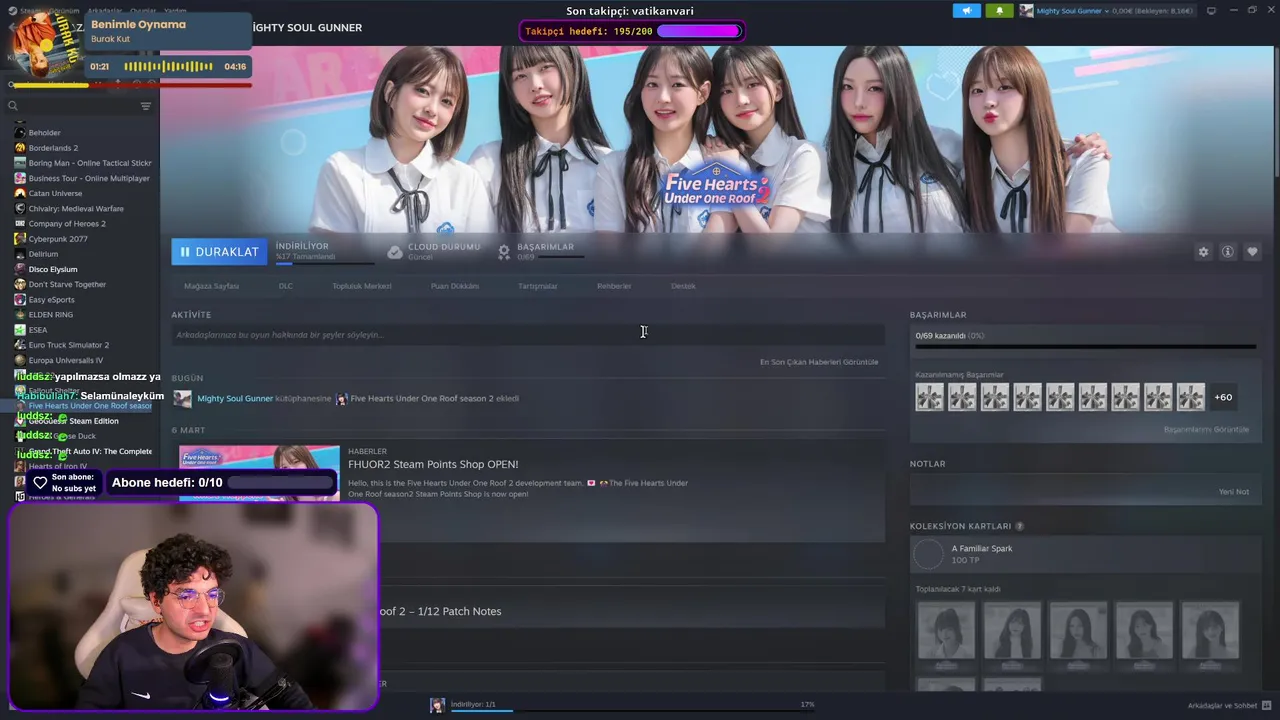Select Delirium in the game list

(x=43, y=254)
